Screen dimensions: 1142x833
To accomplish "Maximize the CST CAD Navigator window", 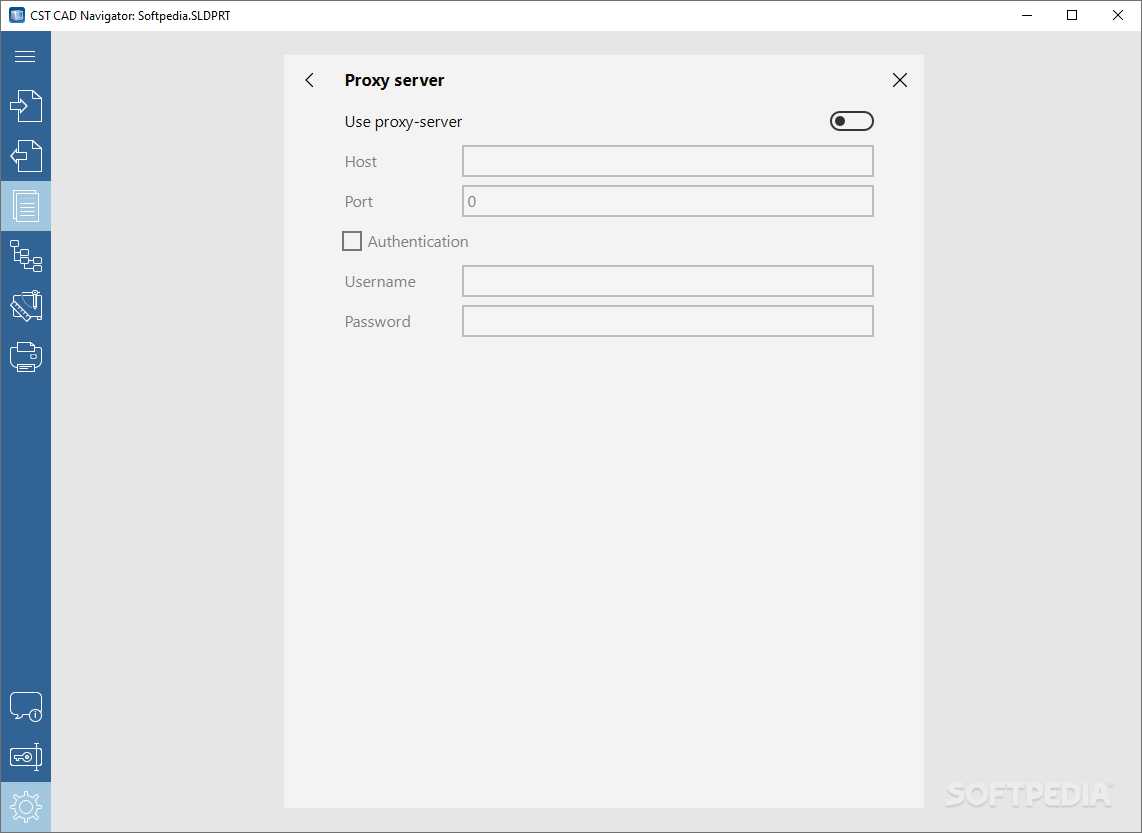I will click(1072, 15).
